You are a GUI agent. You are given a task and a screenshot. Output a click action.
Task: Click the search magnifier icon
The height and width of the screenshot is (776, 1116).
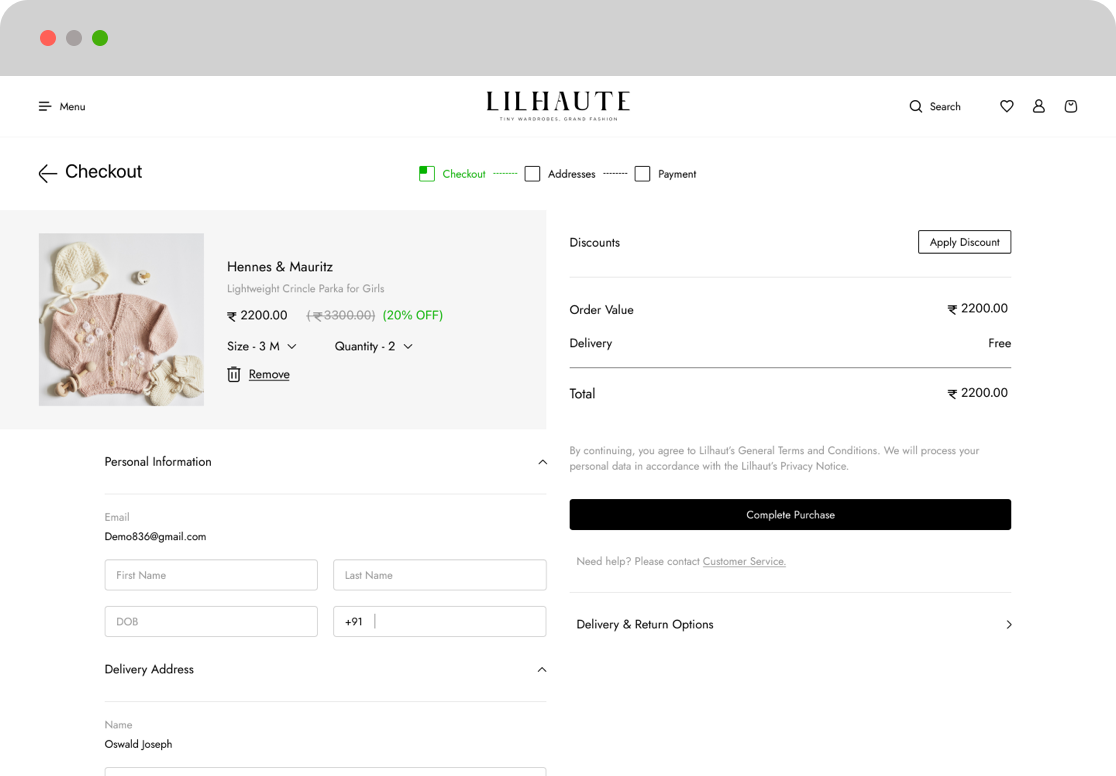[915, 107]
